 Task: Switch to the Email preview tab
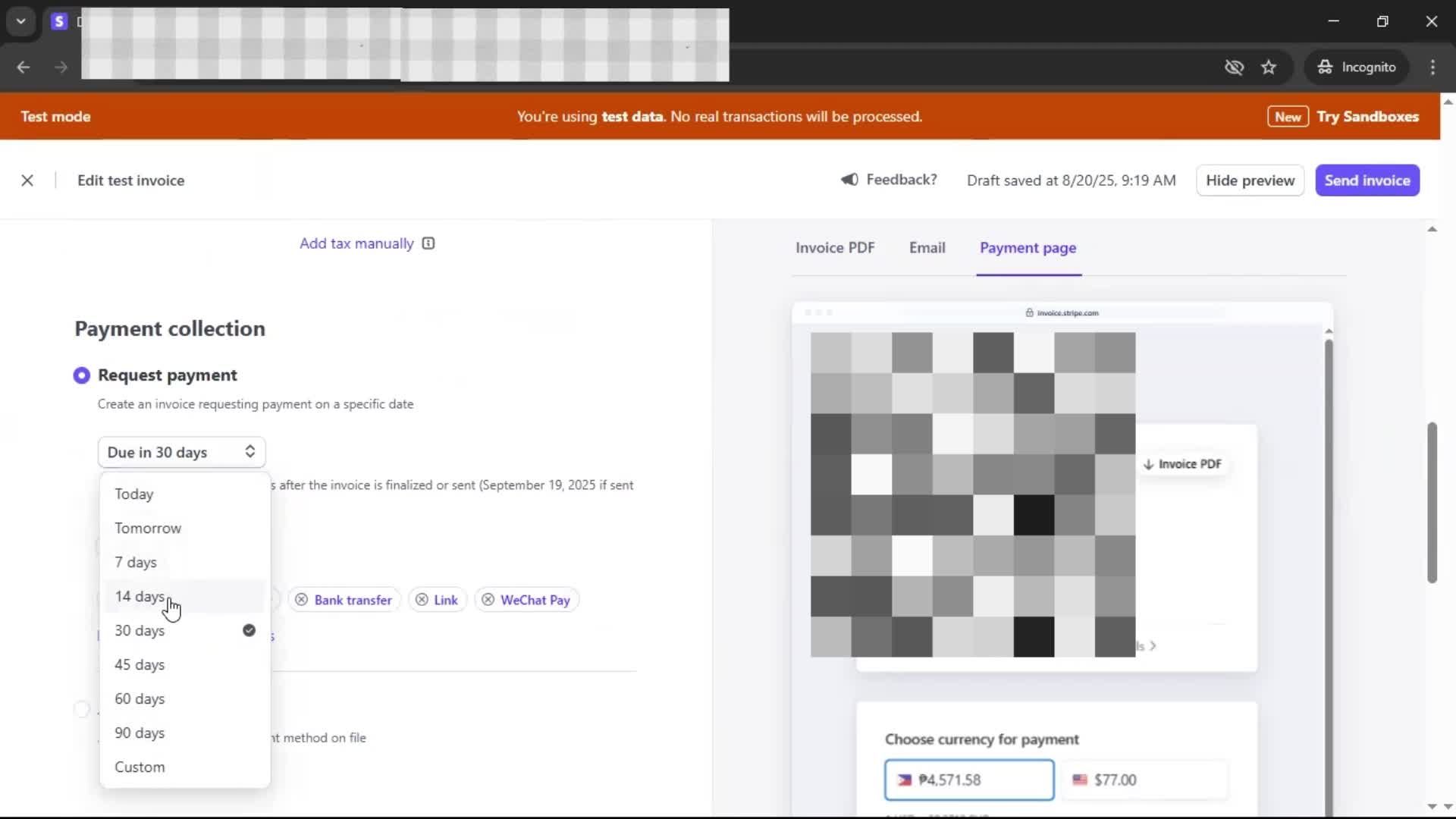[927, 248]
